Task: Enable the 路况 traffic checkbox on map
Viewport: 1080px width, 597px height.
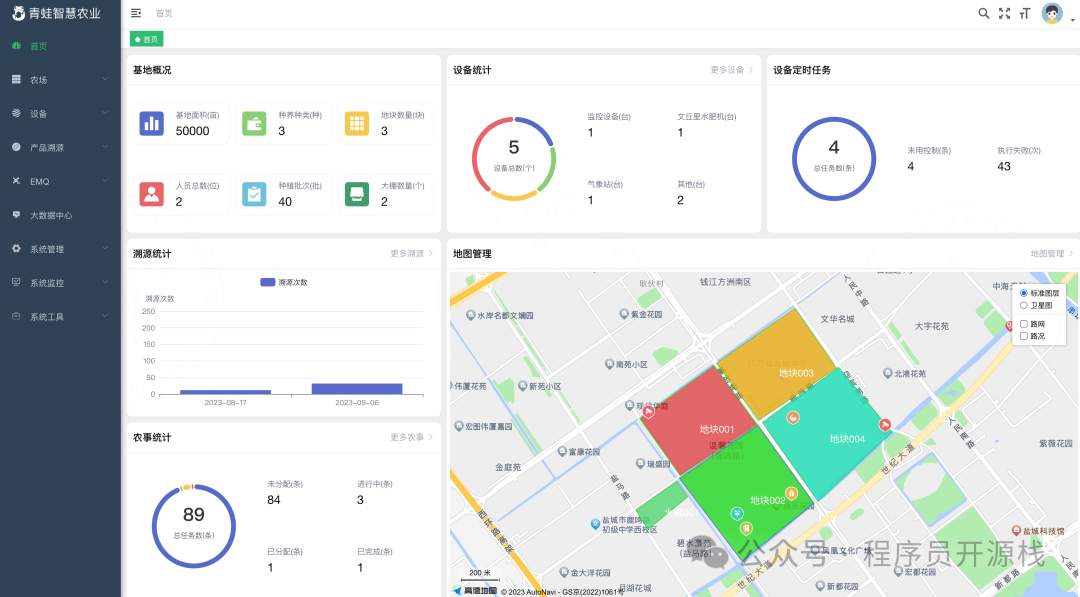Action: (x=1022, y=337)
